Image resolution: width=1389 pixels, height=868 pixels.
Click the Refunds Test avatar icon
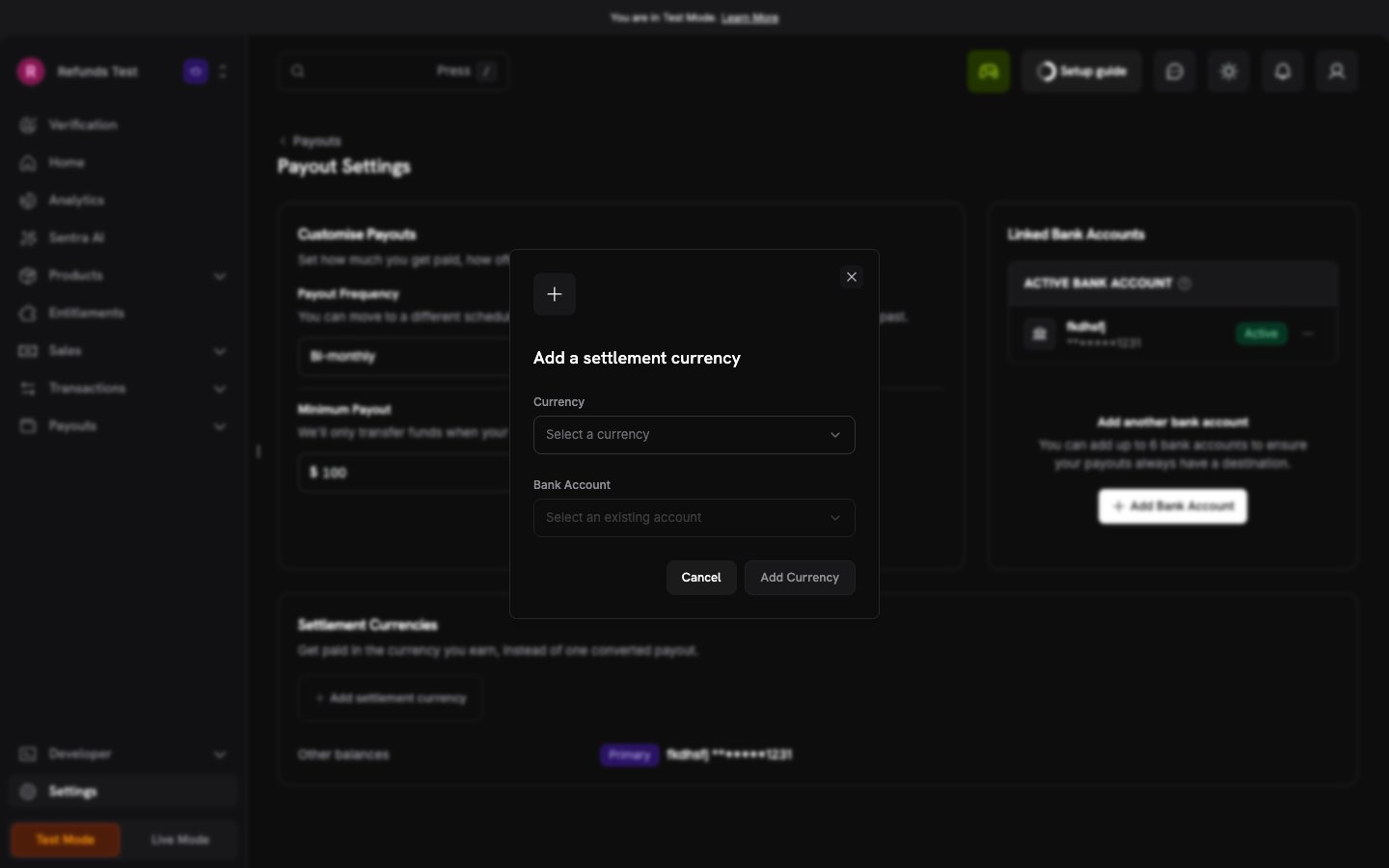tap(31, 71)
